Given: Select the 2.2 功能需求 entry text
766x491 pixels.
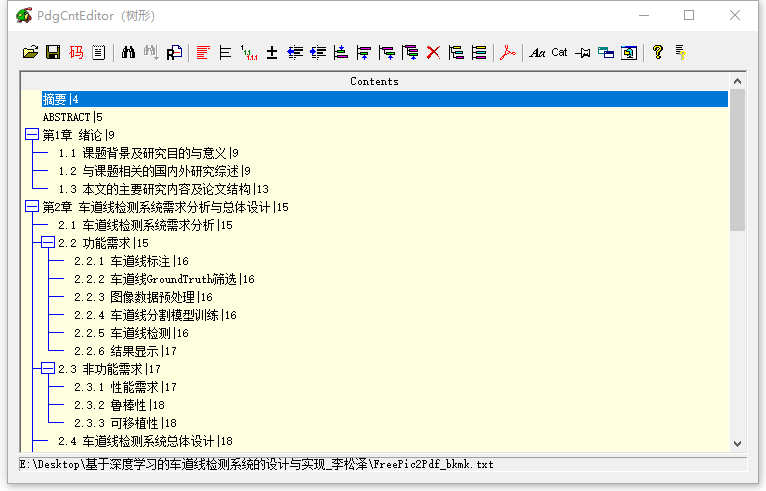Looking at the screenshot, I should tap(103, 243).
